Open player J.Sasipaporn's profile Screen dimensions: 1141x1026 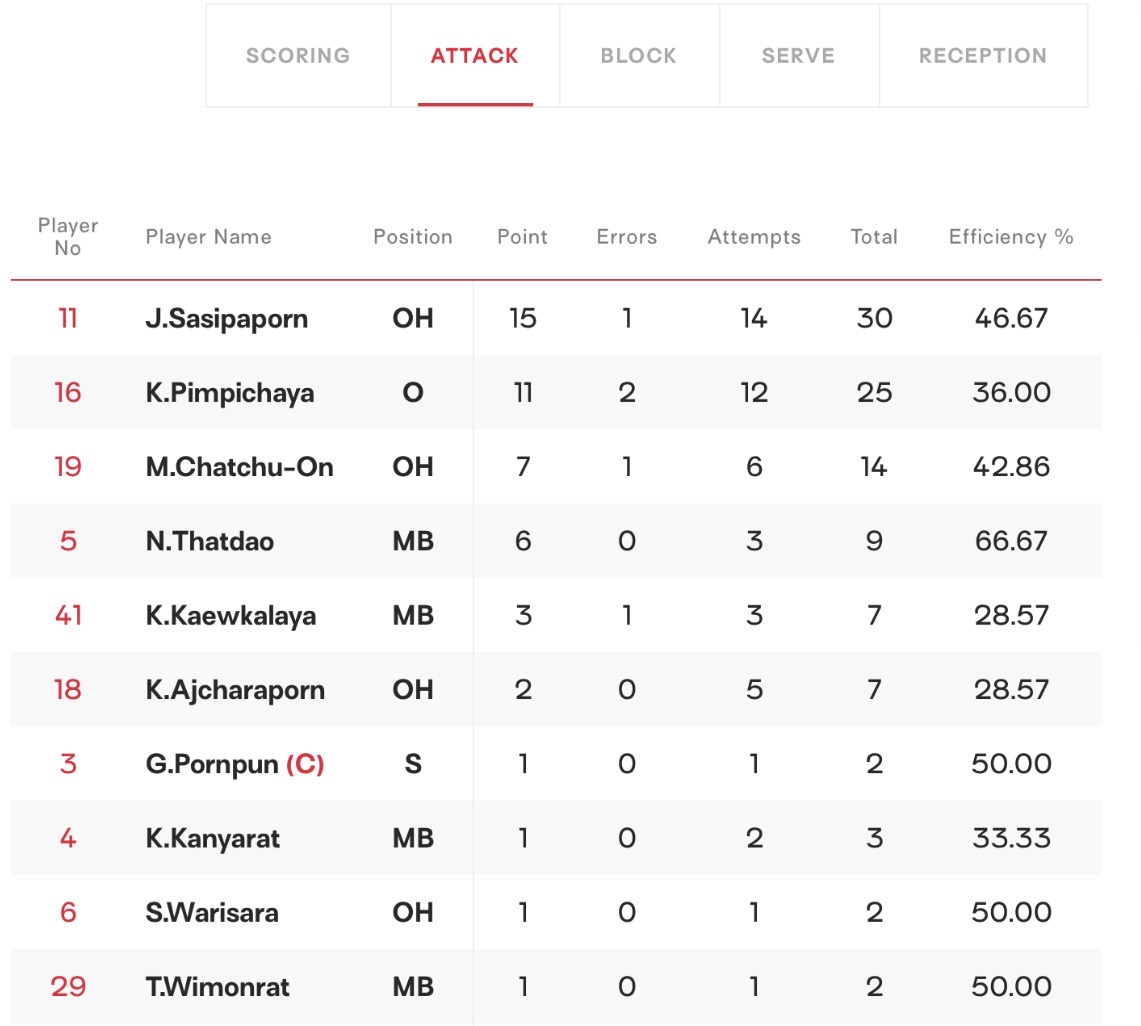click(226, 319)
